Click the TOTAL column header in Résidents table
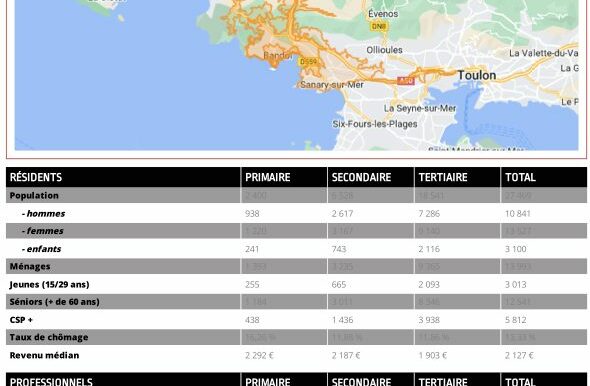Viewport: 590px width, 386px height. pos(520,177)
